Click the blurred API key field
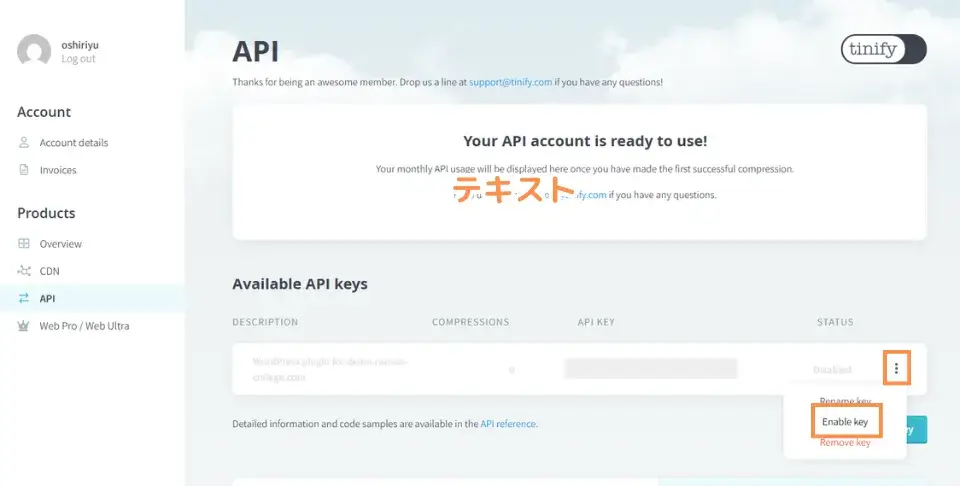960x486 pixels. coord(651,368)
